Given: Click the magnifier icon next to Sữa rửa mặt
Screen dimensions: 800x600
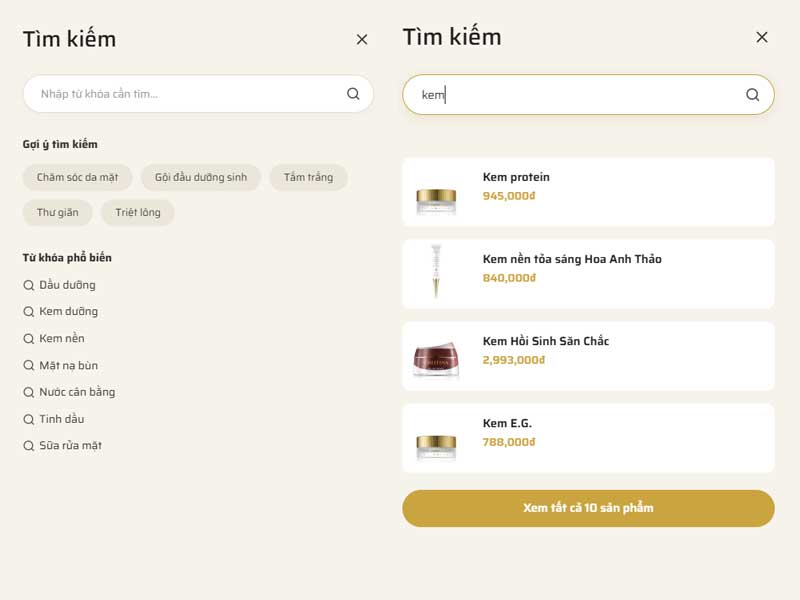Looking at the screenshot, I should [29, 445].
